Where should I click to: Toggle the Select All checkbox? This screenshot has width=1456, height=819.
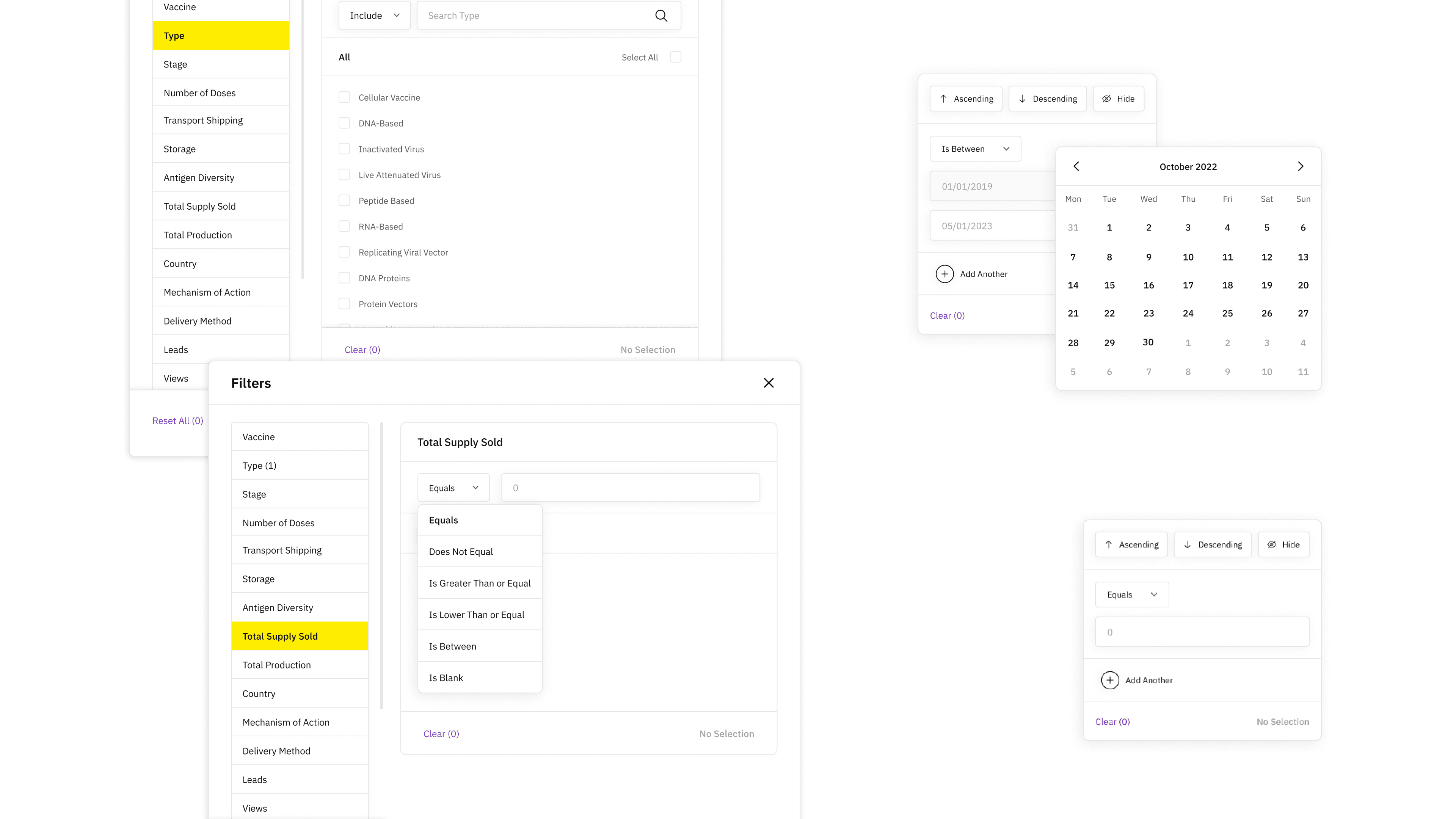pos(675,57)
